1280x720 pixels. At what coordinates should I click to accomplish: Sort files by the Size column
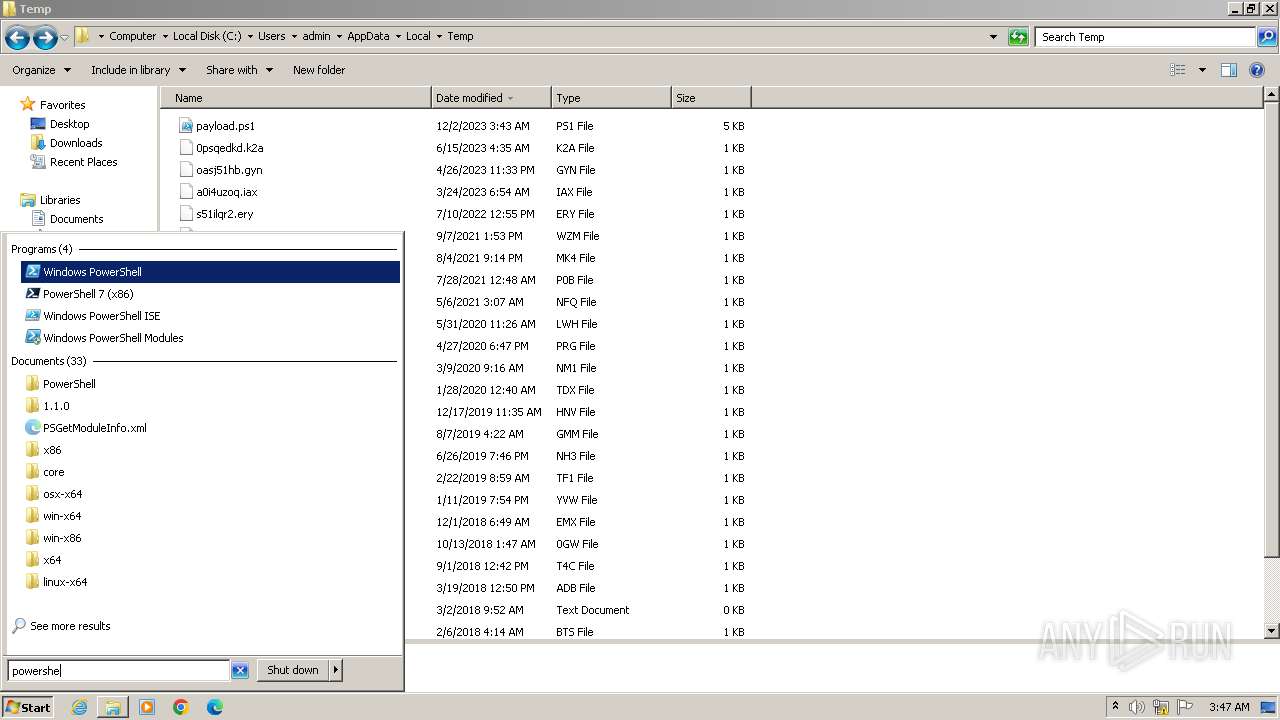click(x=711, y=98)
